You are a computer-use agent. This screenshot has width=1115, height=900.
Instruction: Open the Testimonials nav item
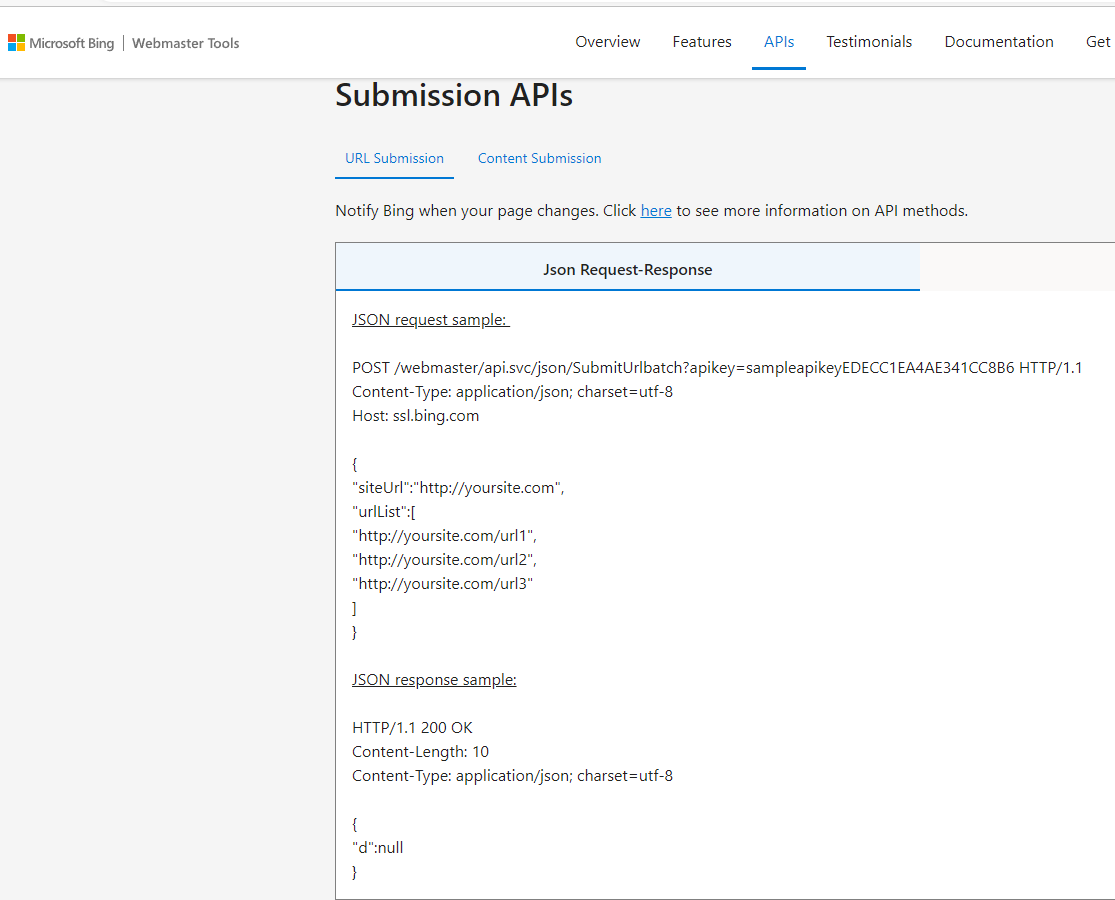[x=869, y=42]
